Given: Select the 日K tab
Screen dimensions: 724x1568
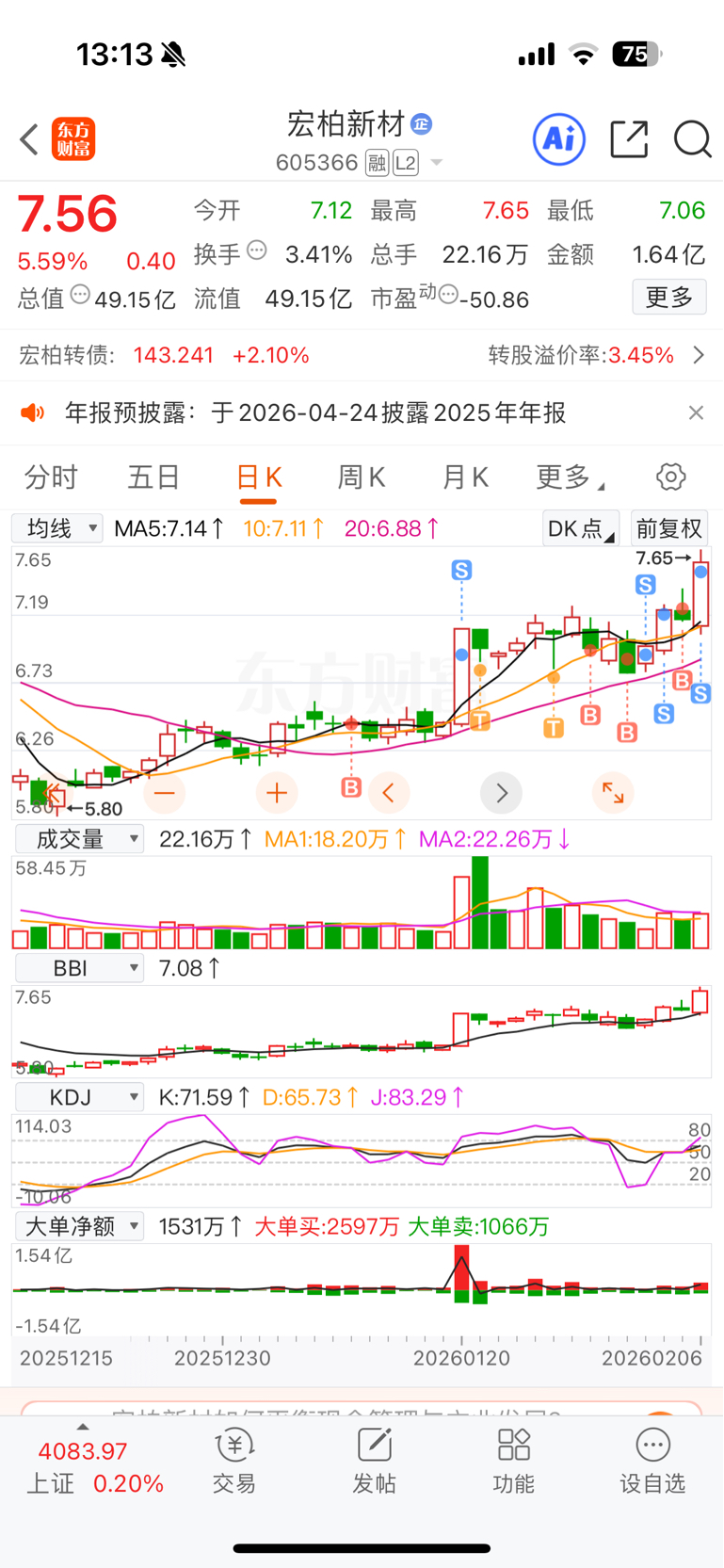Looking at the screenshot, I should coord(259,477).
